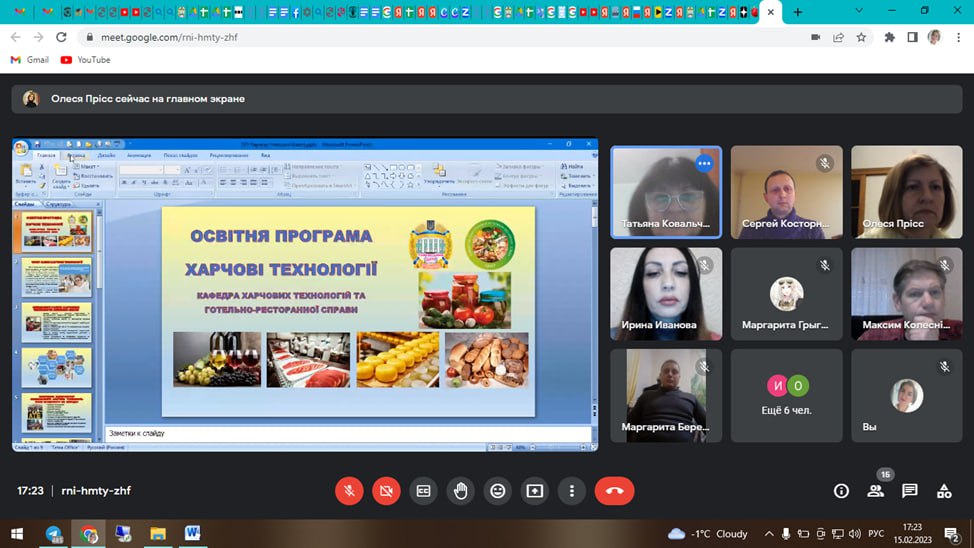Screen dimensions: 974x548
Task: Bookmark this page with the star
Action: (861, 37)
